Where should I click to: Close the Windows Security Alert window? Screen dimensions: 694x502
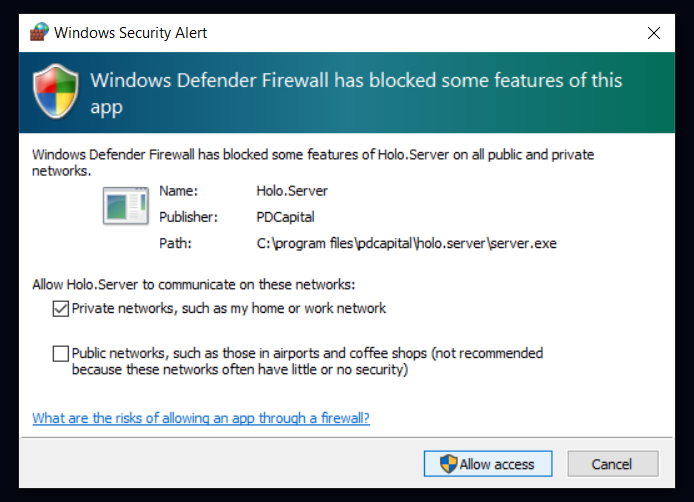654,33
